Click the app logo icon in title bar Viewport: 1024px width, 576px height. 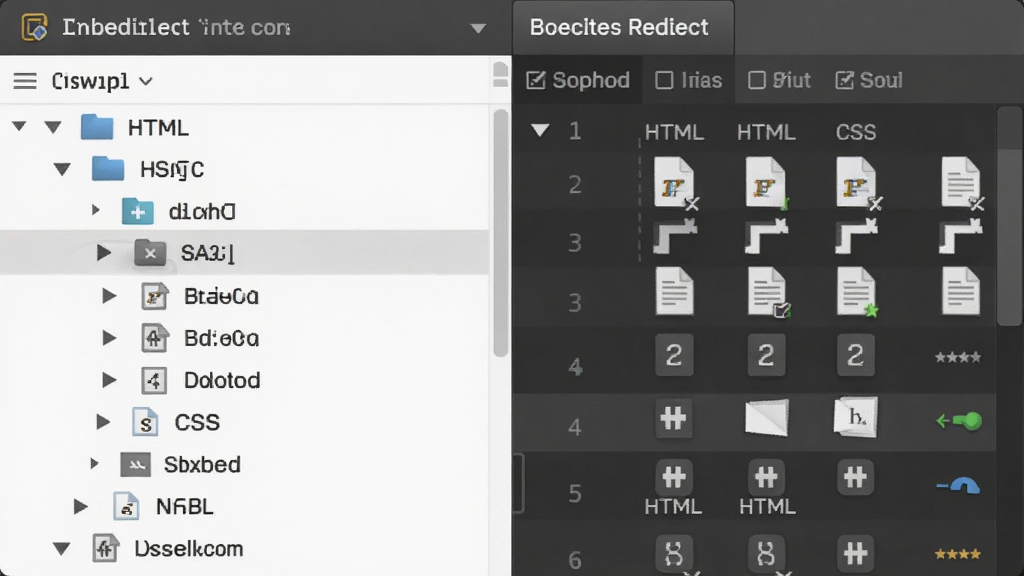tap(35, 27)
